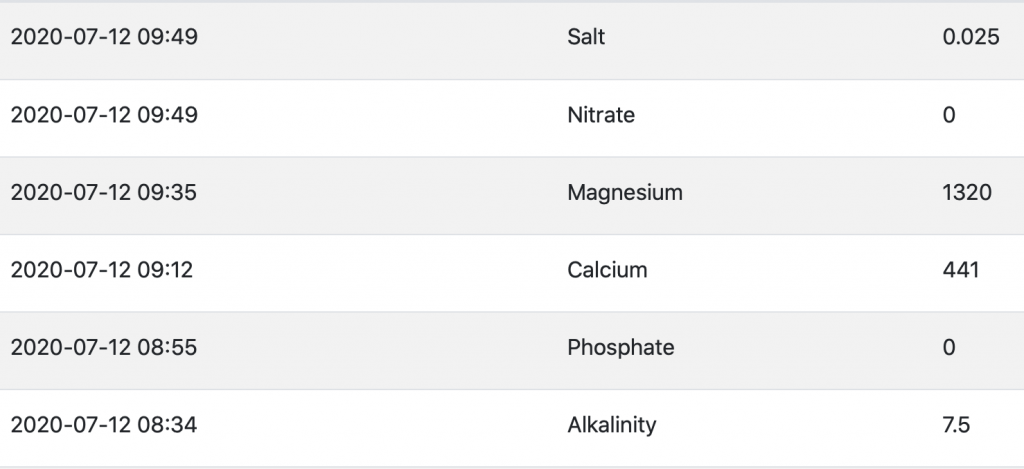1024x469 pixels.
Task: Select the Magnesium value 1320
Action: (x=966, y=193)
